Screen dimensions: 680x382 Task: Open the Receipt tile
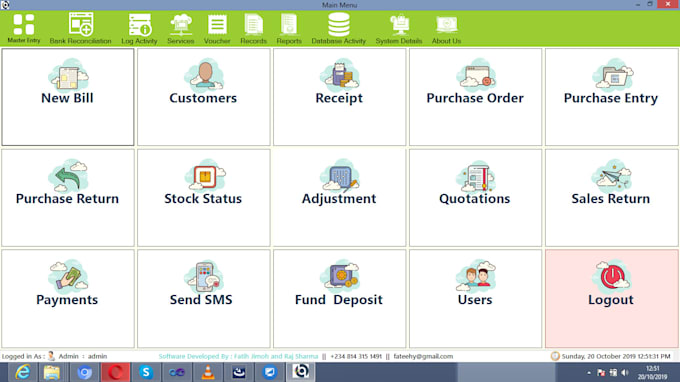[339, 97]
